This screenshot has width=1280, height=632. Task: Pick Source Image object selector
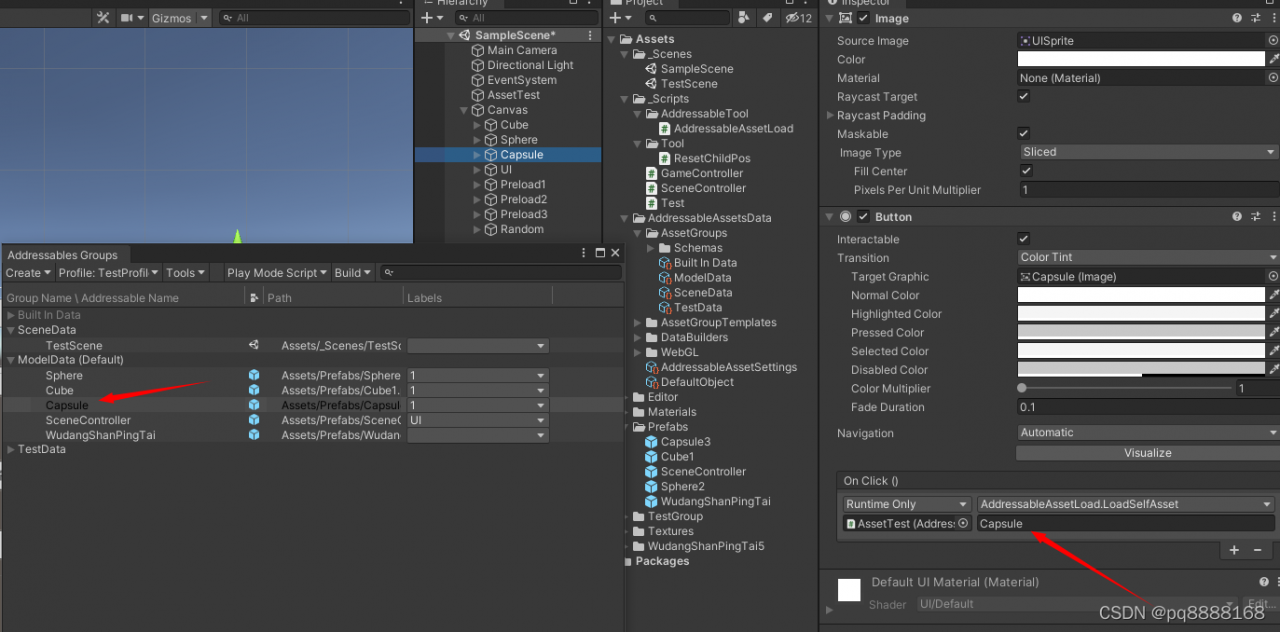coord(1273,41)
